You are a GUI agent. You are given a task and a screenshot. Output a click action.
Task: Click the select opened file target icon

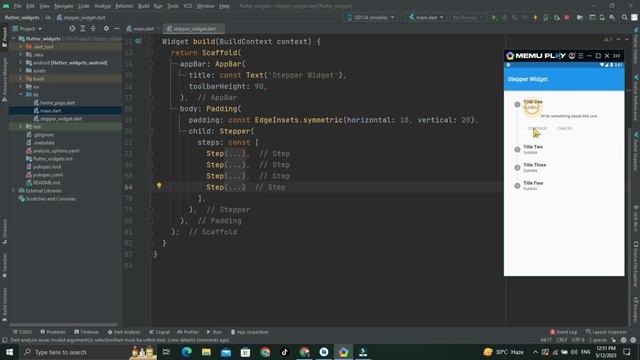point(72,29)
